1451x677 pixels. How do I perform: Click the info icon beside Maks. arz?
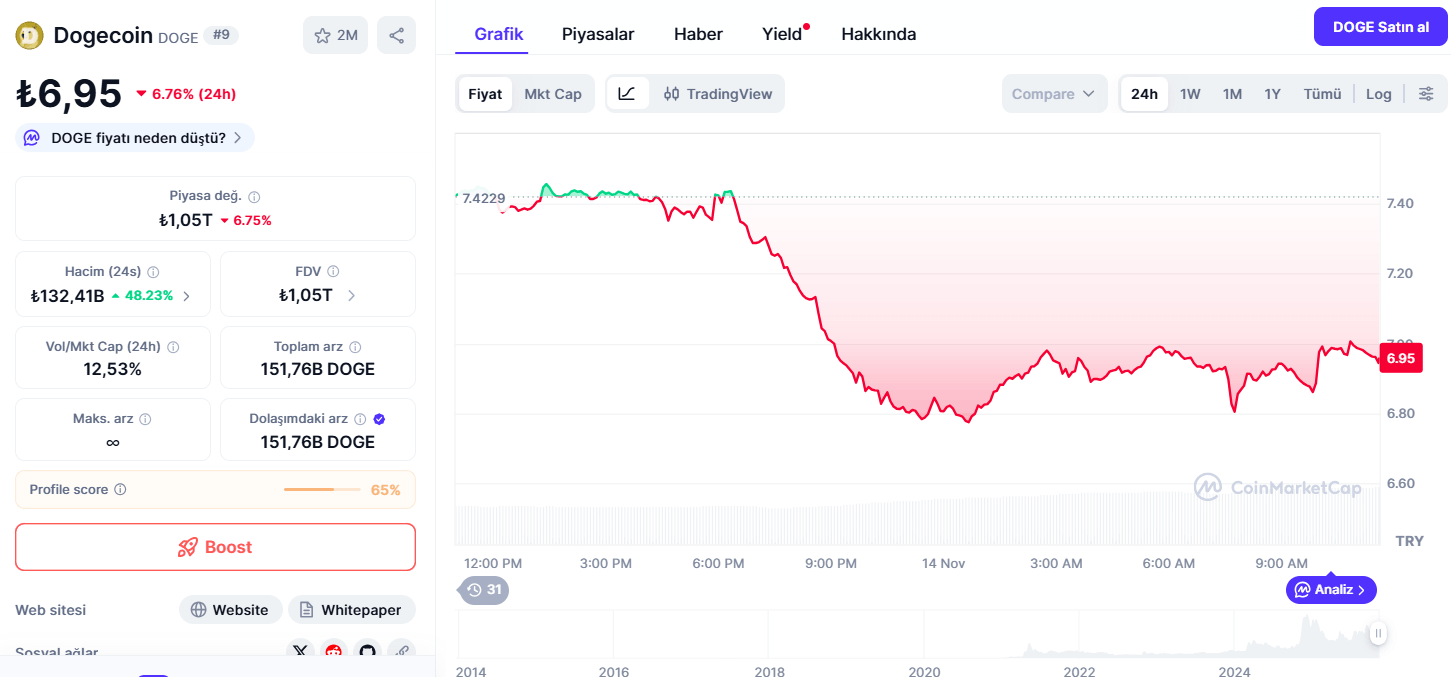145,419
